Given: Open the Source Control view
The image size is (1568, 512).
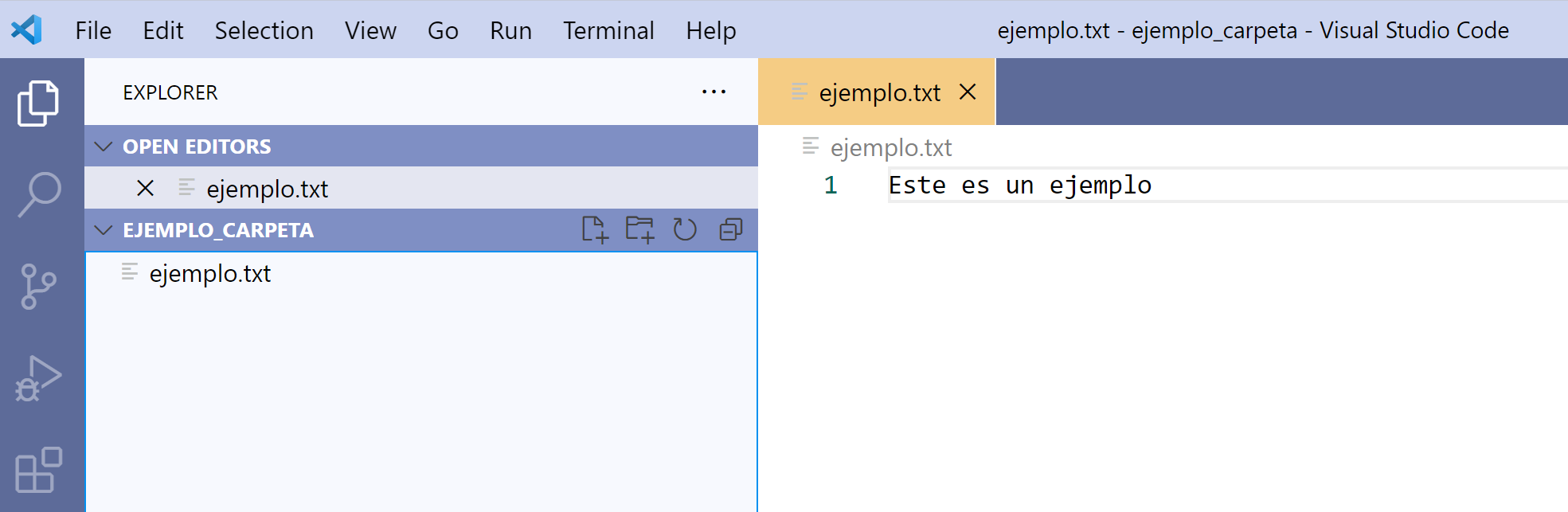Looking at the screenshot, I should coord(38,287).
